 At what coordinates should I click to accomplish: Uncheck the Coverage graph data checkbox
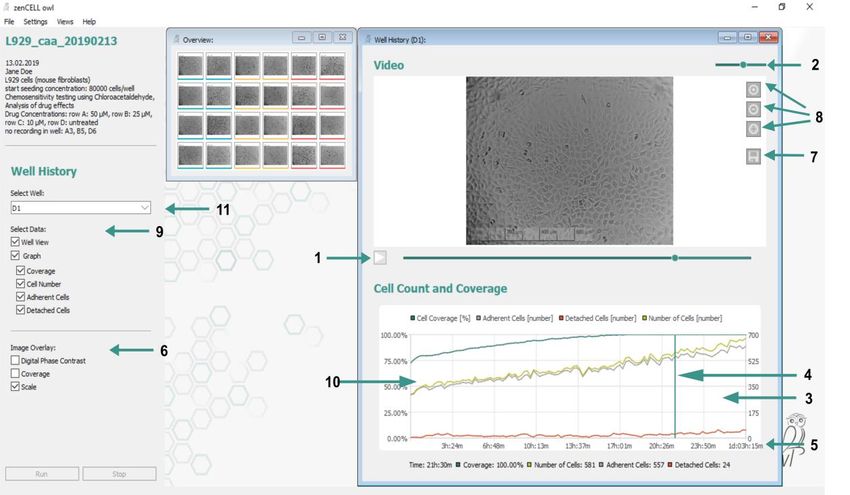click(x=21, y=271)
